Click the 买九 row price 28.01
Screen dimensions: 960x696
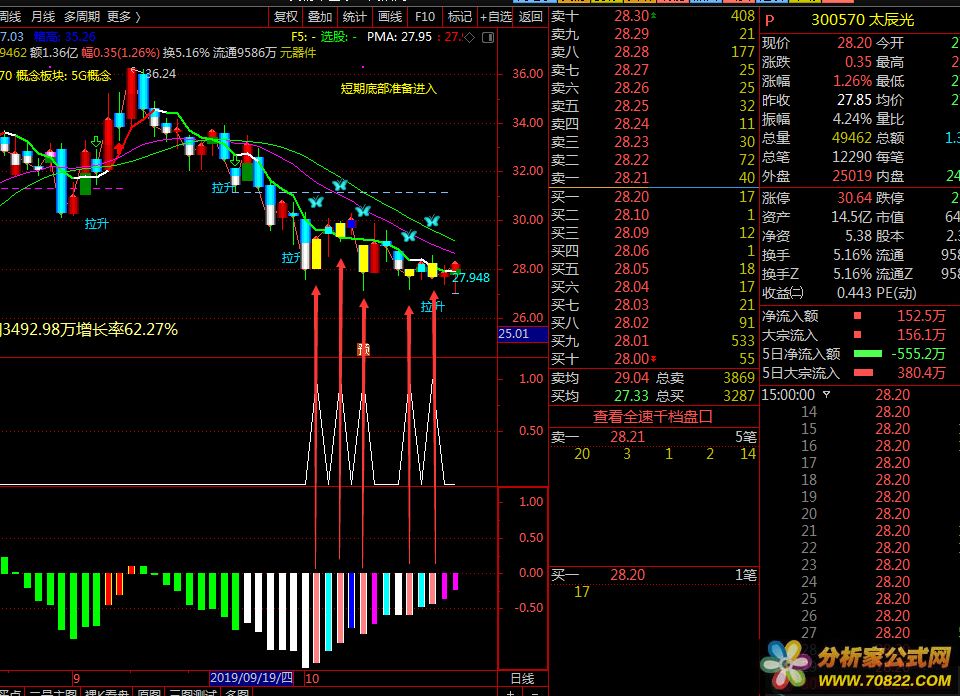click(631, 340)
